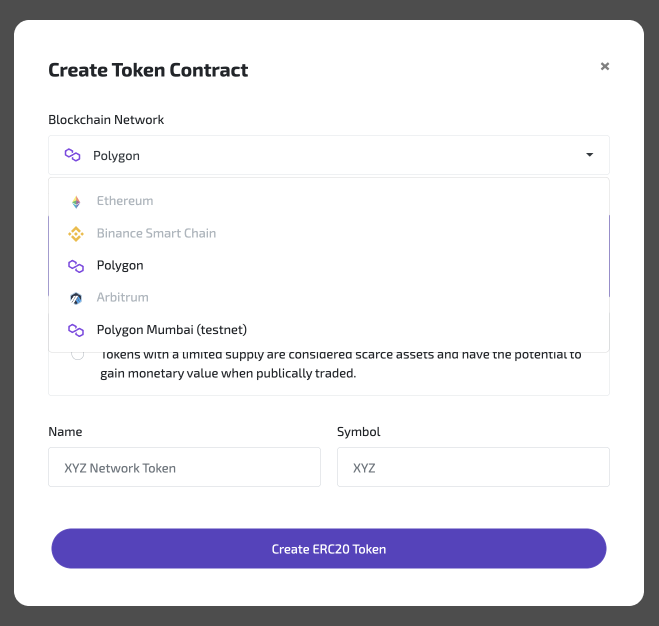Collapse the Blockchain Network select box showing Polygon

click(x=328, y=156)
